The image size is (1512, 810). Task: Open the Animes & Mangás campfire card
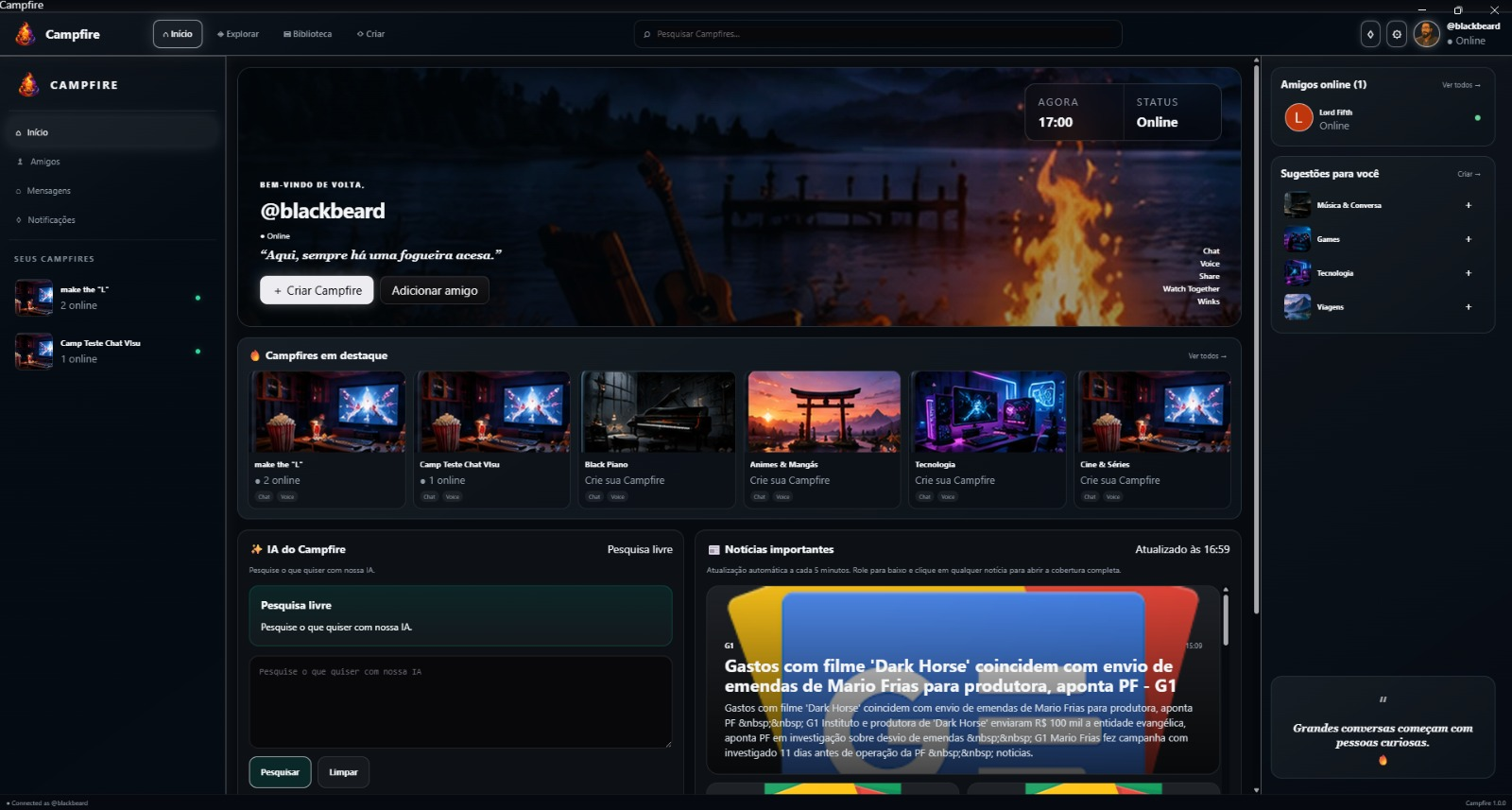(823, 439)
